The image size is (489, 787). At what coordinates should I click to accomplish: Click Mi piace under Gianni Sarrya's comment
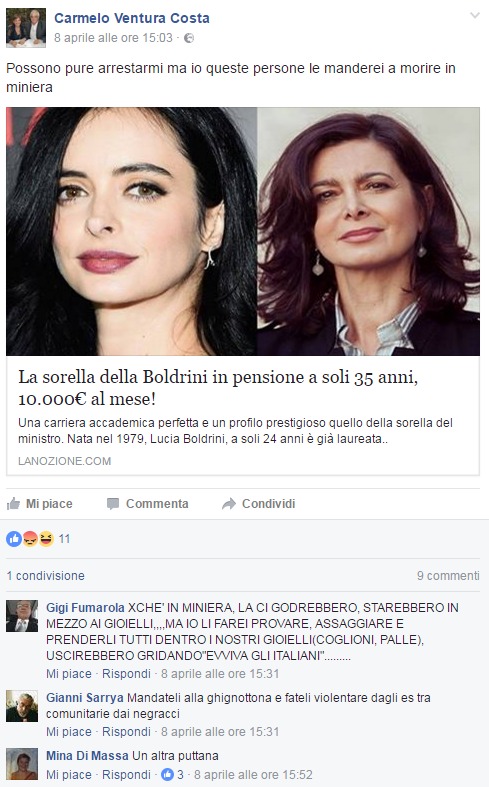tap(69, 732)
